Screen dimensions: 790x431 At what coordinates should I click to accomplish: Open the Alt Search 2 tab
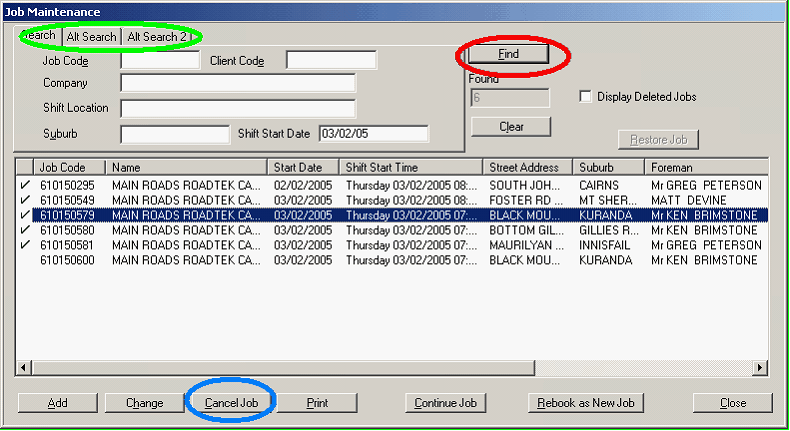pos(157,37)
